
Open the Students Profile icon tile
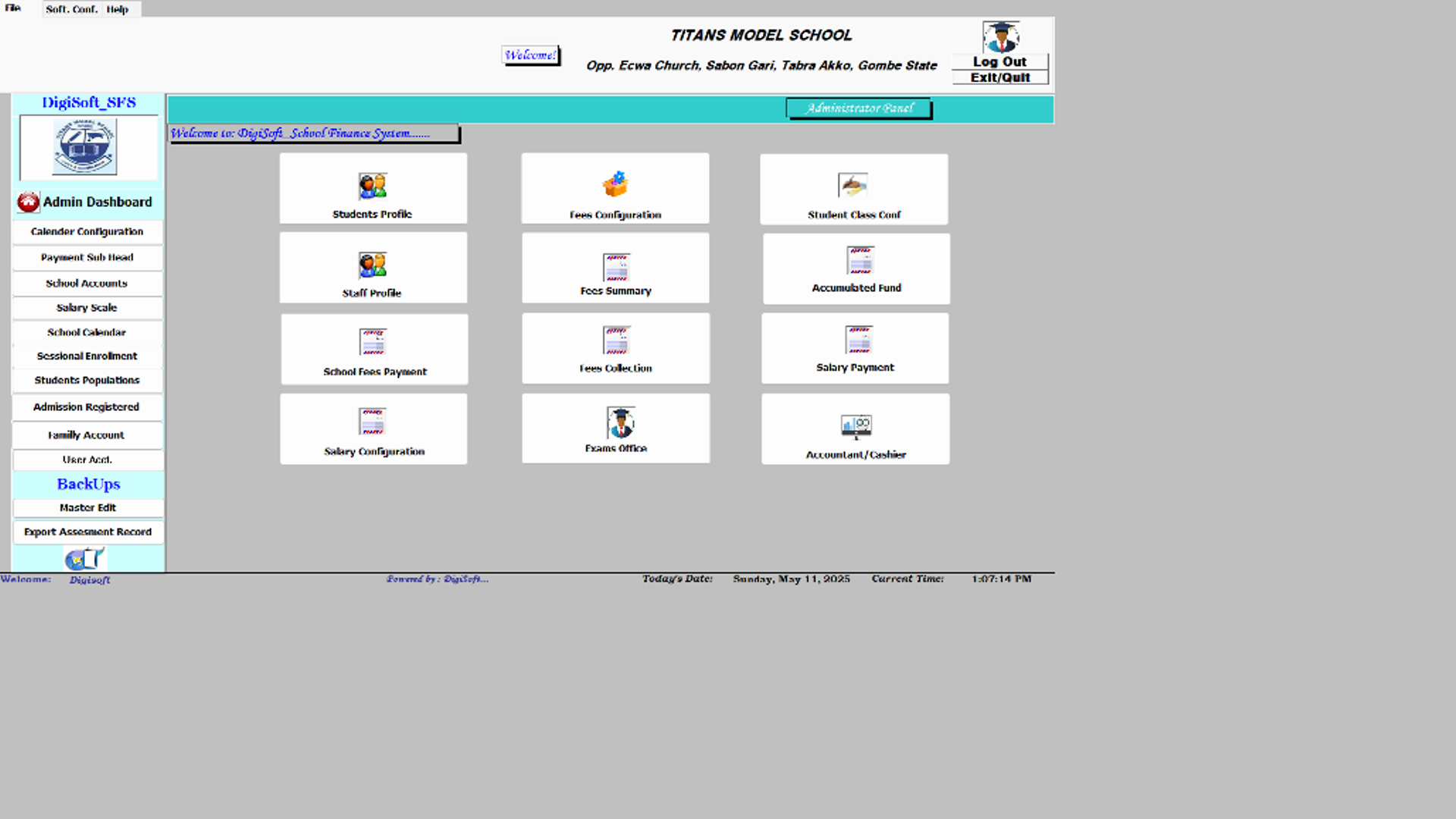372,186
